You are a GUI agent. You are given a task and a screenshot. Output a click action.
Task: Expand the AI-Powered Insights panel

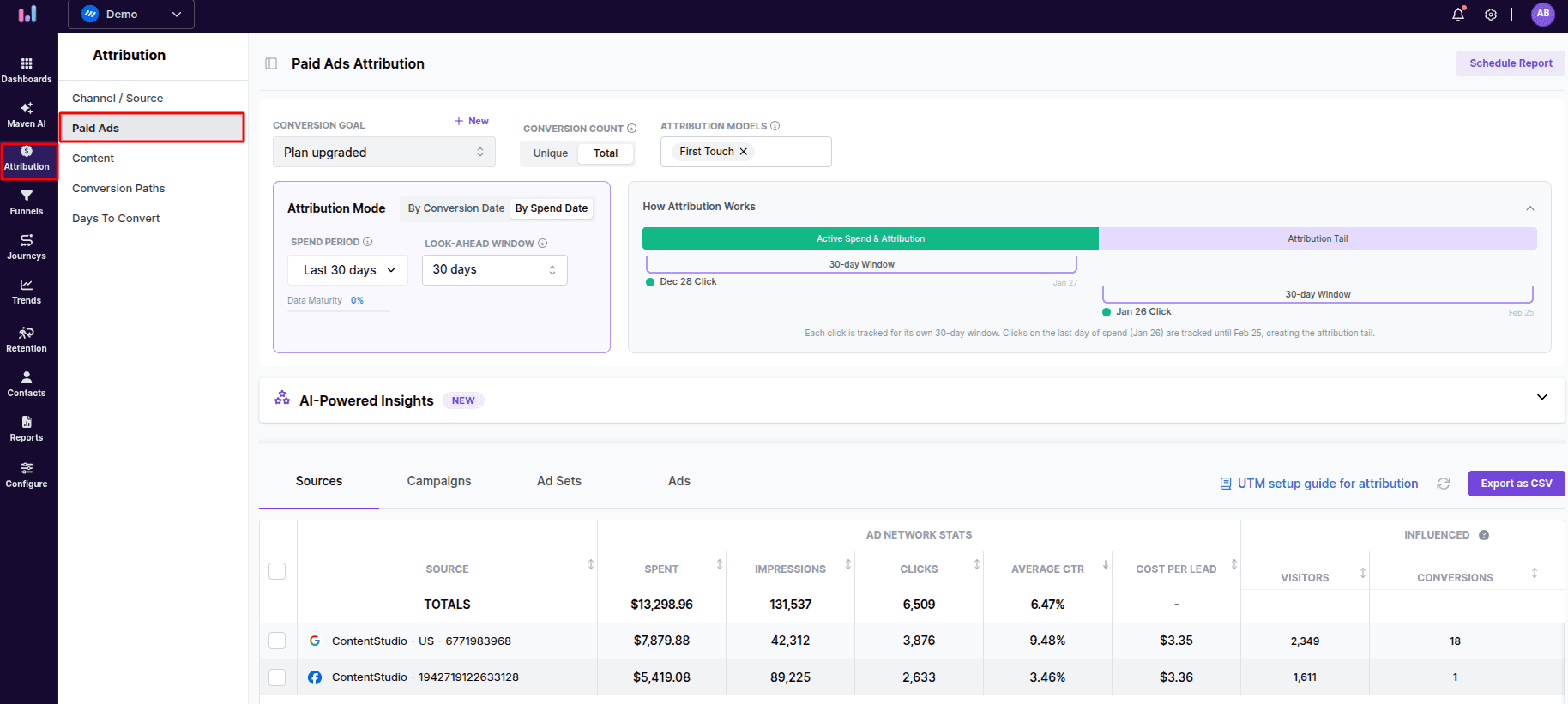tap(1541, 397)
